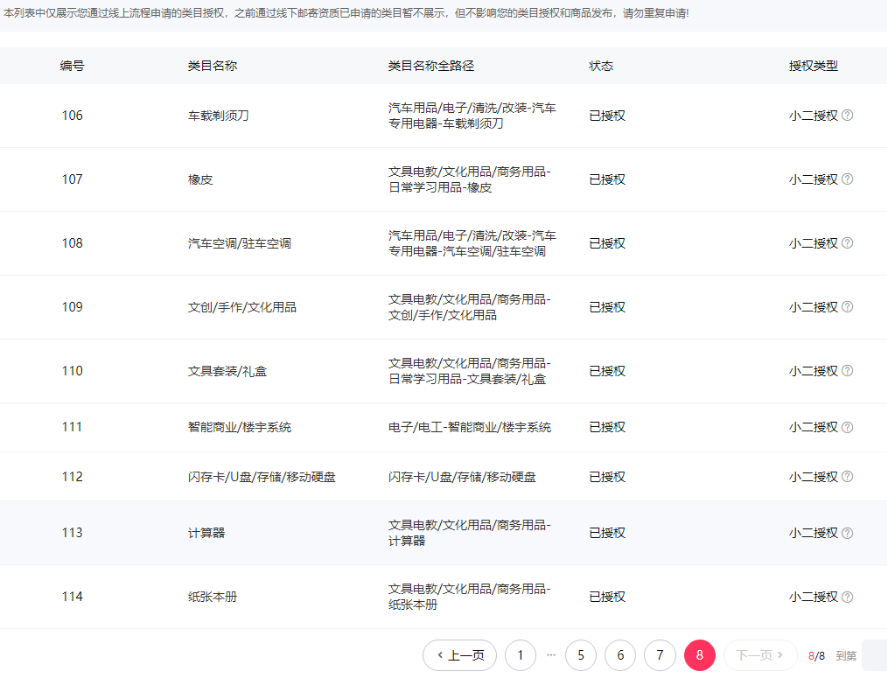The width and height of the screenshot is (887, 676).
Task: Jump to page 1
Action: tap(520, 655)
